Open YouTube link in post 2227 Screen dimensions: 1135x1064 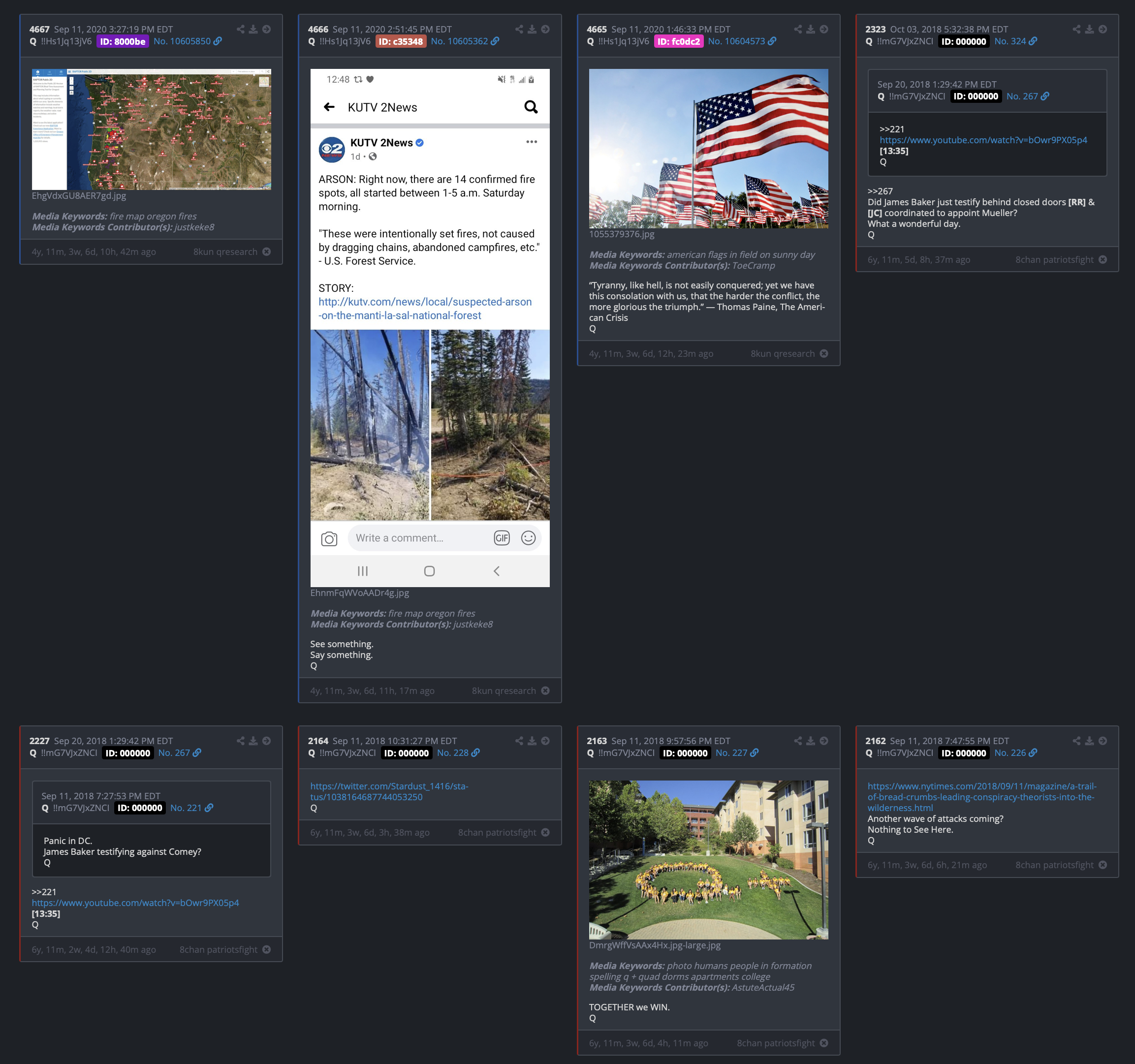pos(135,903)
